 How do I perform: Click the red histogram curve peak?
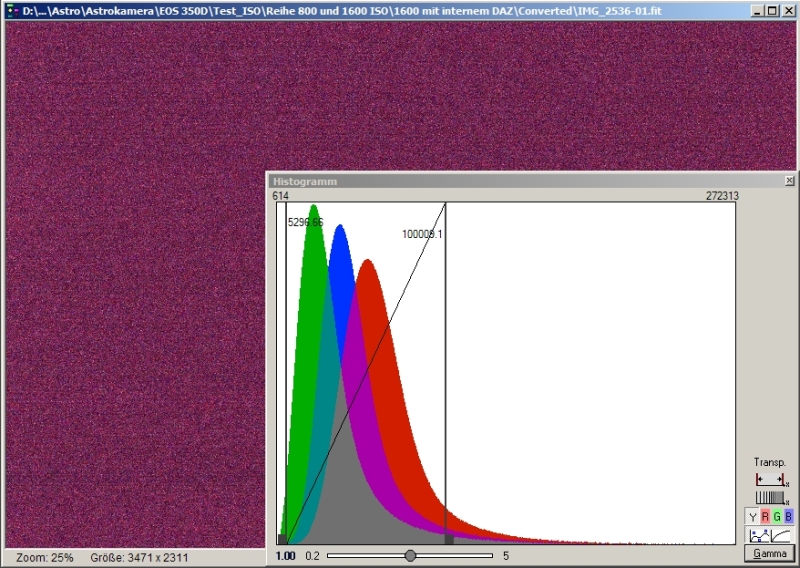[x=367, y=262]
